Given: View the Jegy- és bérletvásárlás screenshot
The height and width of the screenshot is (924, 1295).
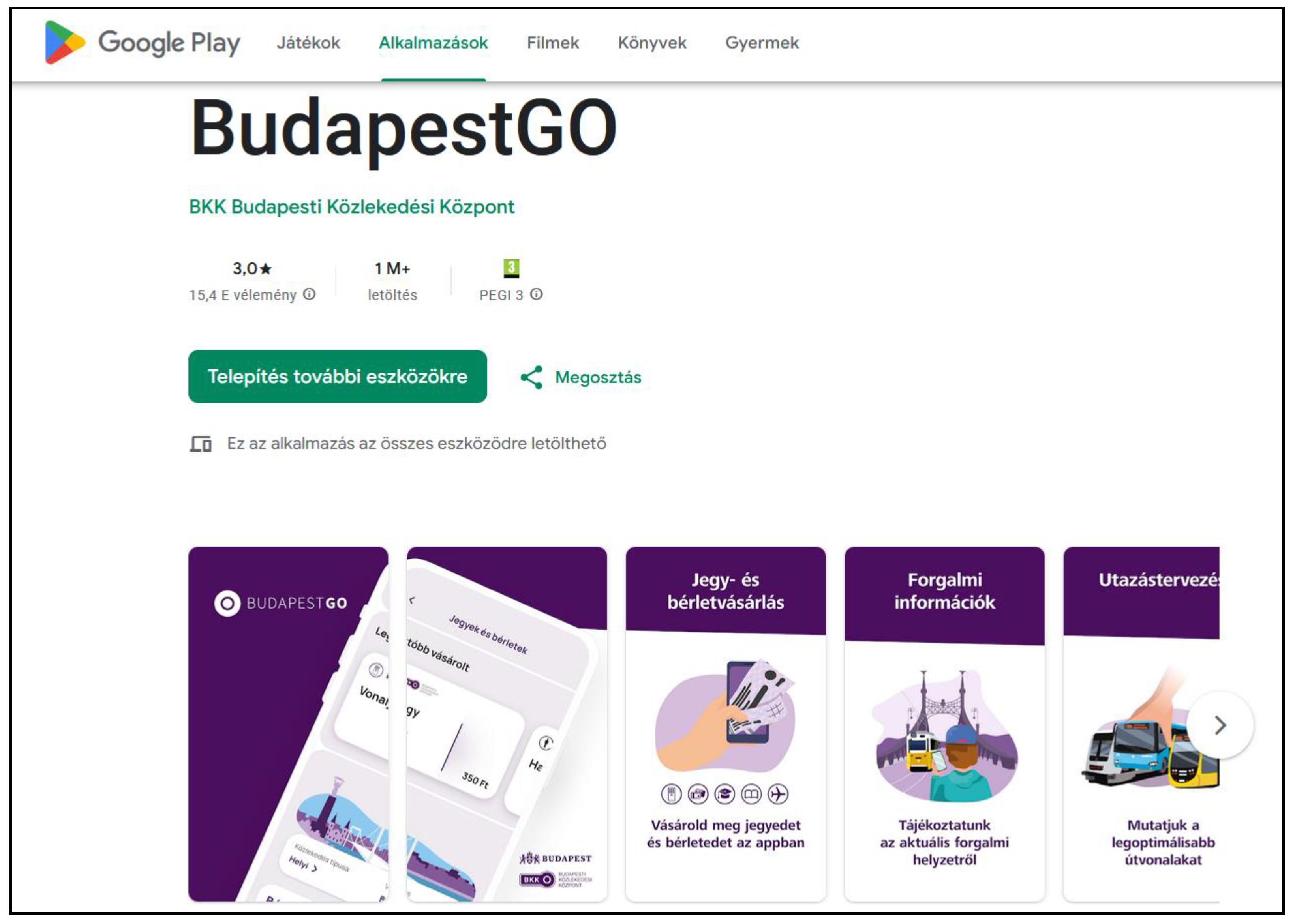Looking at the screenshot, I should click(725, 724).
